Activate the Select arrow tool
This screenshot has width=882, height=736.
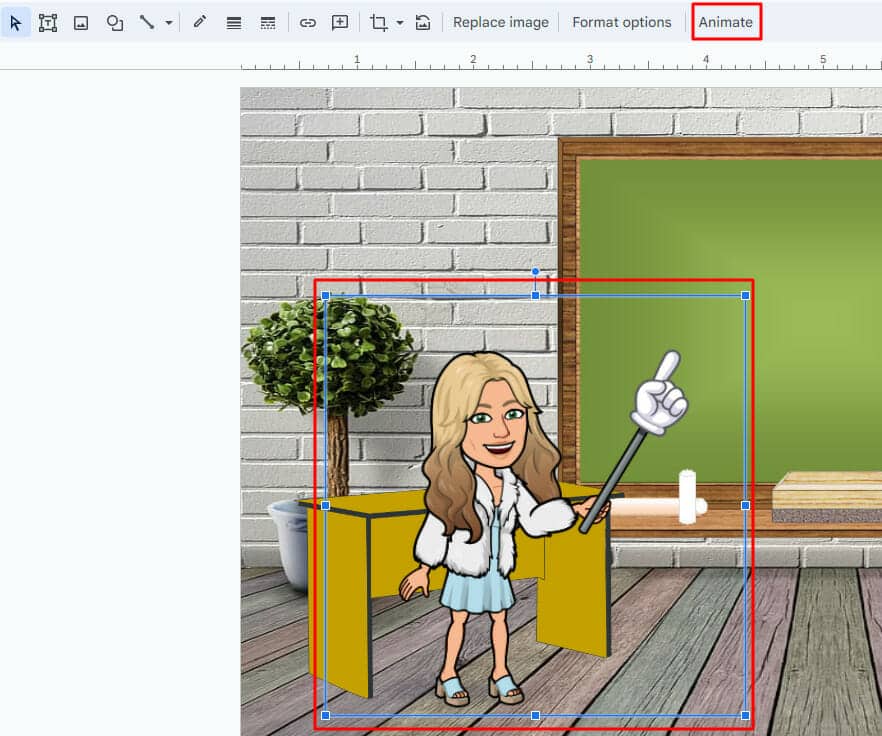point(15,21)
